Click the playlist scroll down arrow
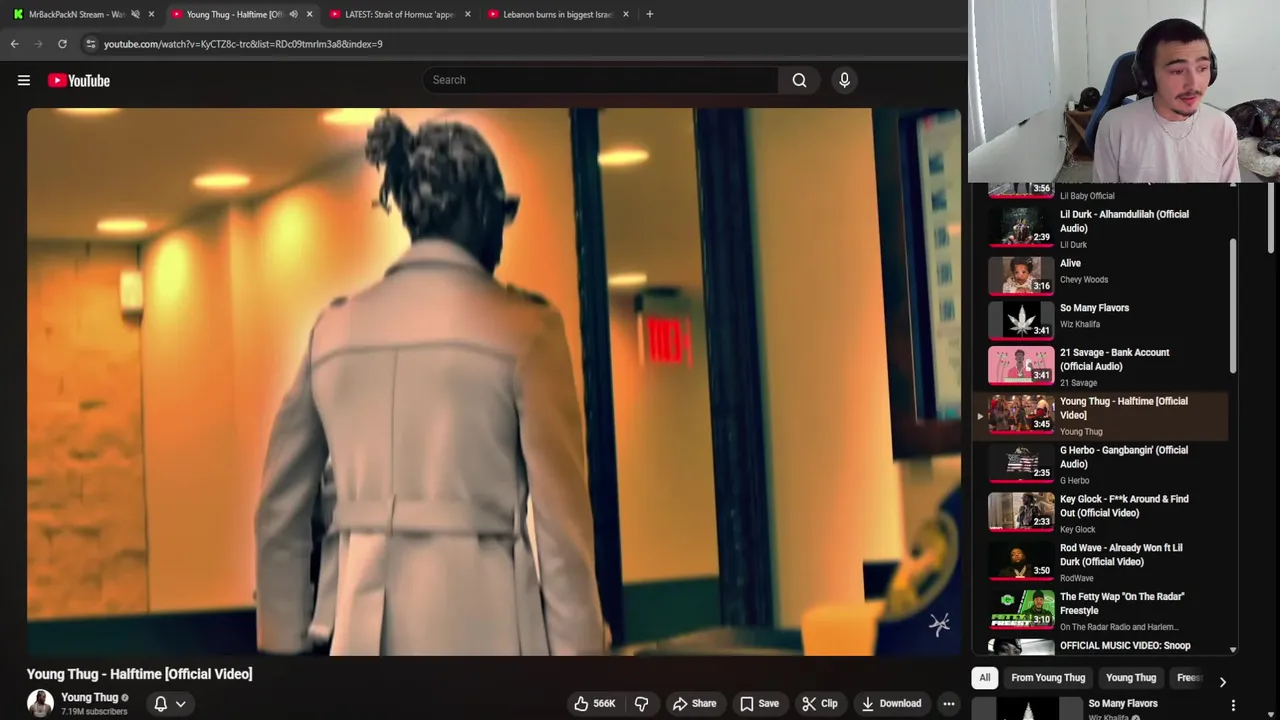The width and height of the screenshot is (1280, 720). [x=1233, y=650]
